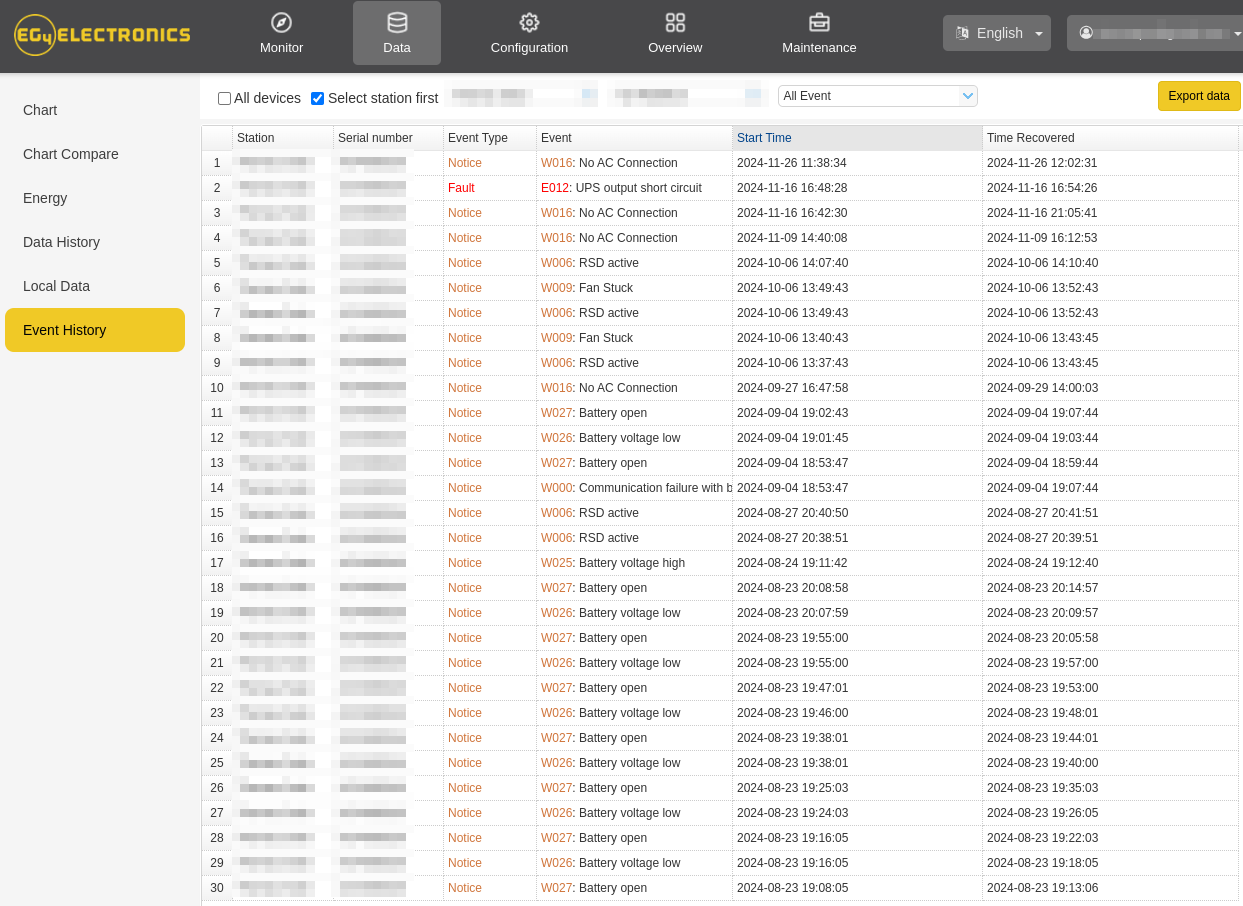Click row number 1 cell

point(217,163)
